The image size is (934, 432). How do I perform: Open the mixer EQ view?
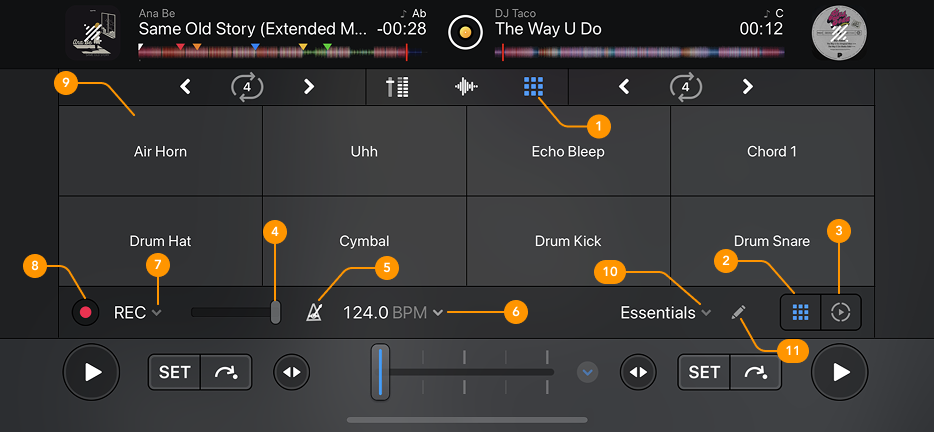397,87
